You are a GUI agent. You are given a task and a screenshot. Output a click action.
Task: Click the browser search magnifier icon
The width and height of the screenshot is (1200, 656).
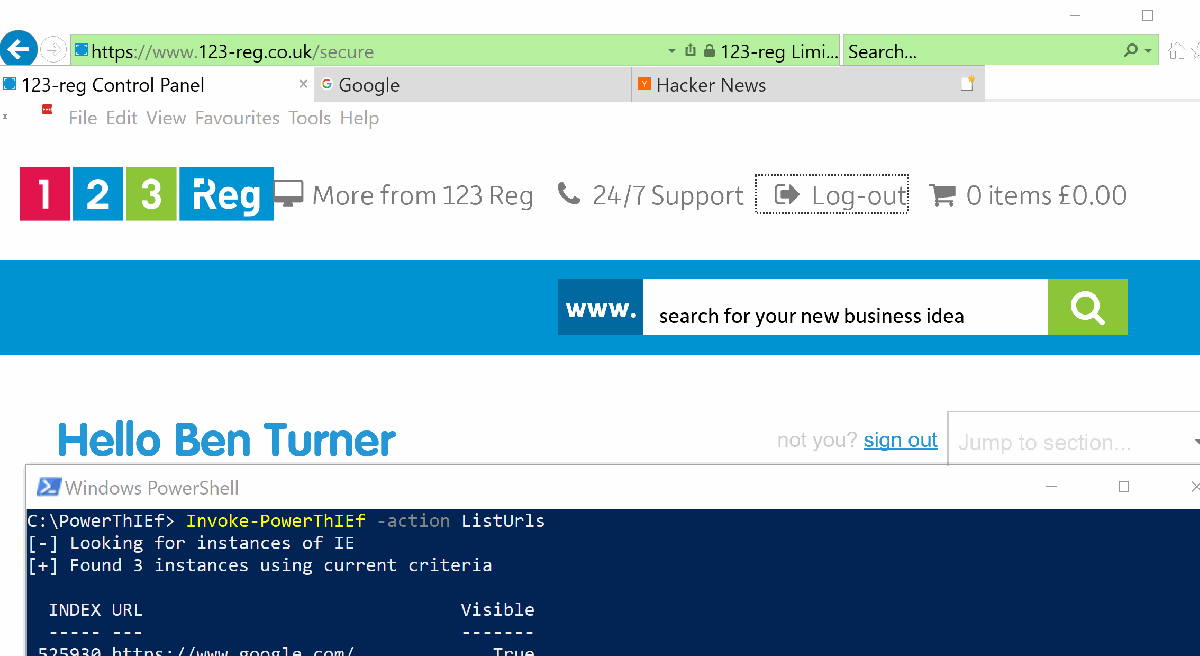[x=1130, y=51]
